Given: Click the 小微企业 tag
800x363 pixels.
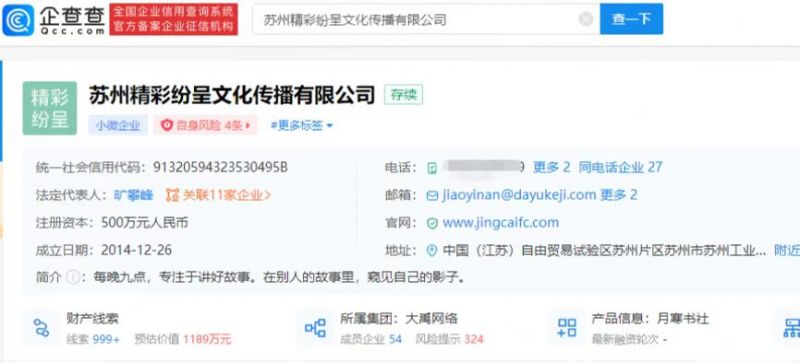Looking at the screenshot, I should click(118, 125).
